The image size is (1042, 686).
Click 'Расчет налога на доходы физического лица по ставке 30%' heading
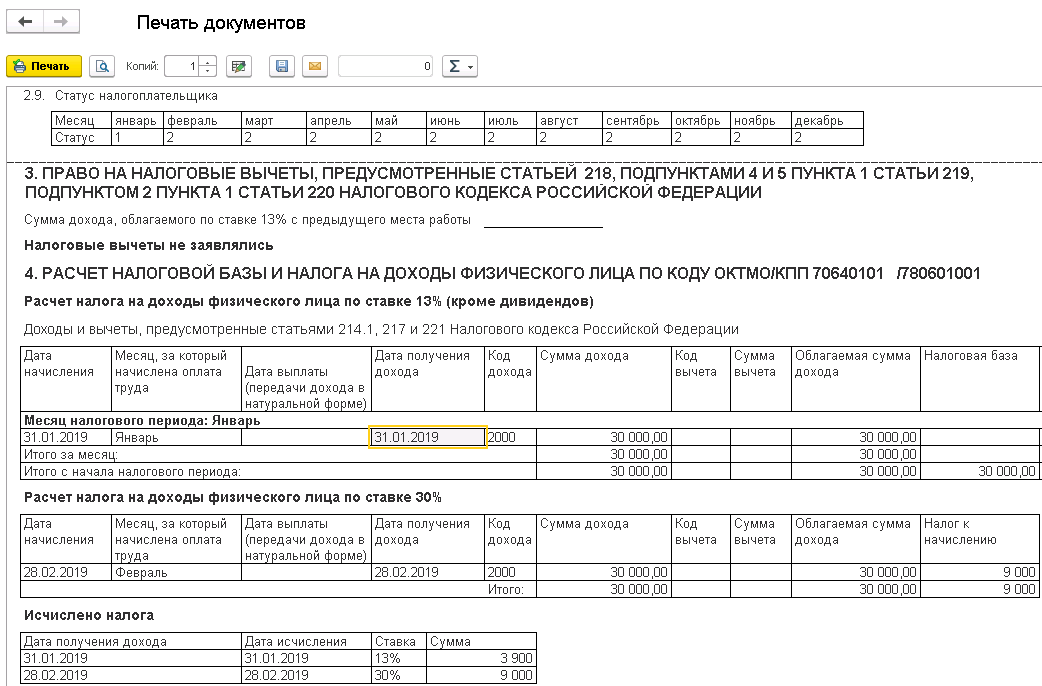(x=233, y=497)
